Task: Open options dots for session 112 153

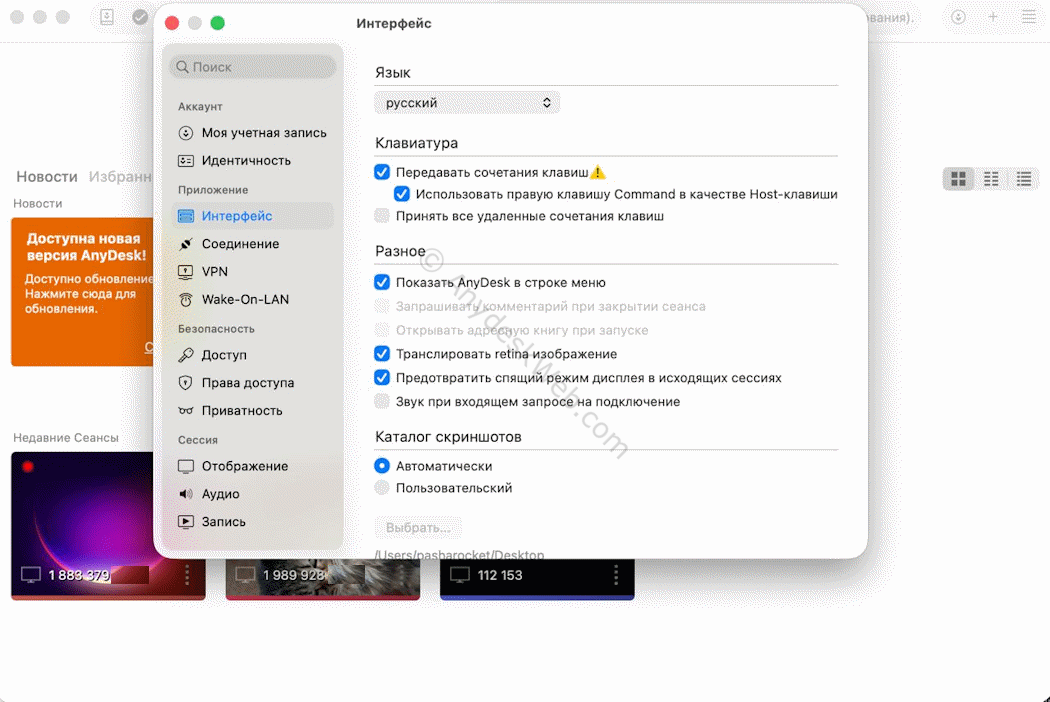Action: [616, 575]
